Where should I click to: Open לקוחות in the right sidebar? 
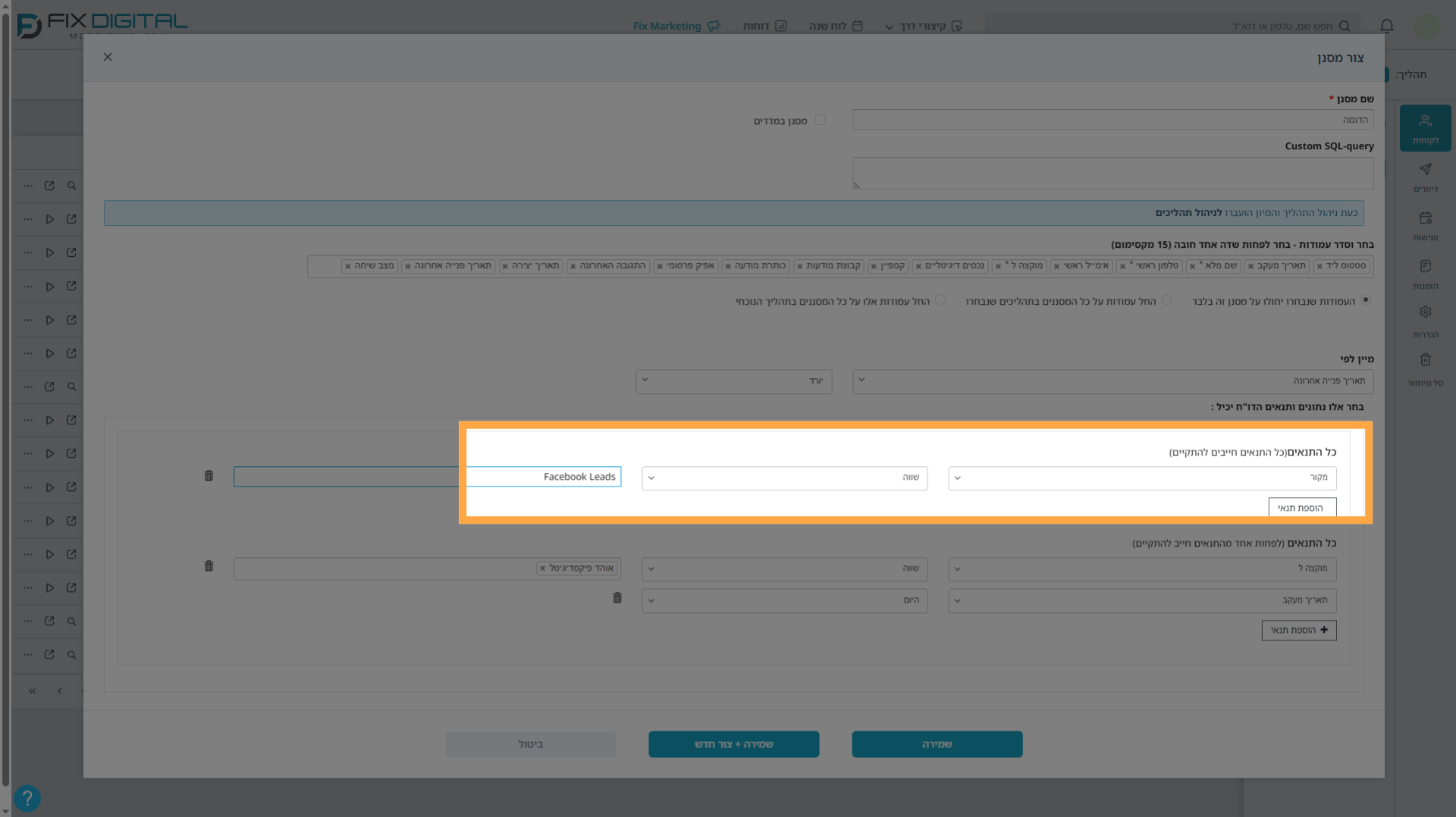pos(1425,129)
